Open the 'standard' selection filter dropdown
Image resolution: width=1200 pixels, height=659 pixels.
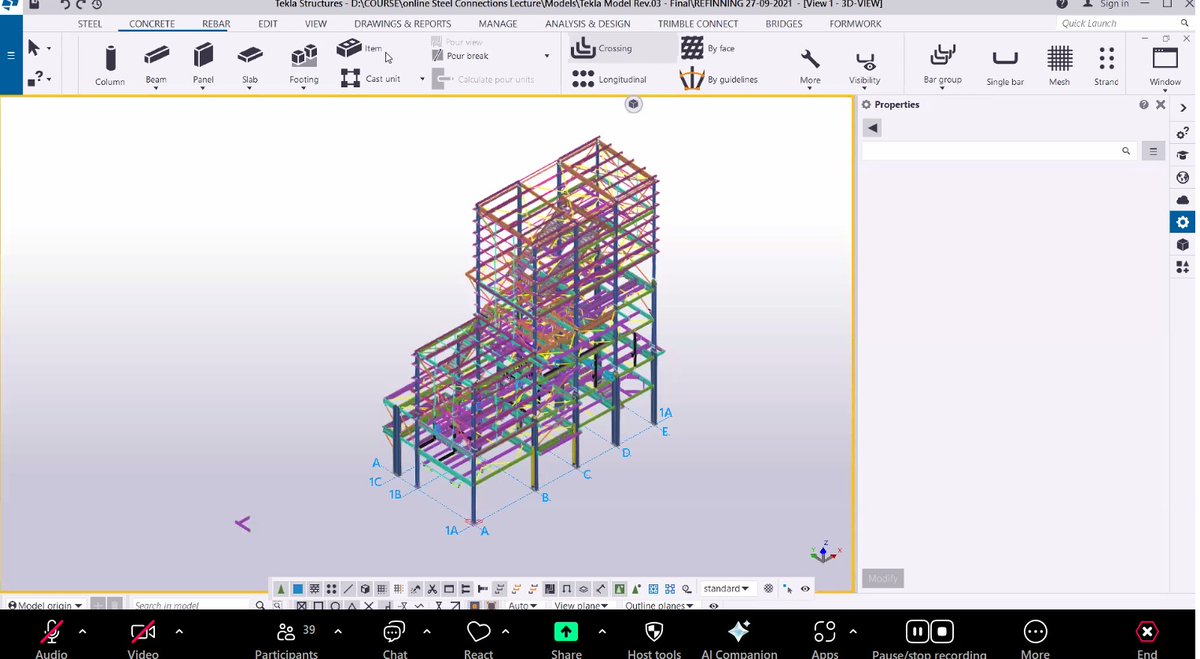coord(726,589)
